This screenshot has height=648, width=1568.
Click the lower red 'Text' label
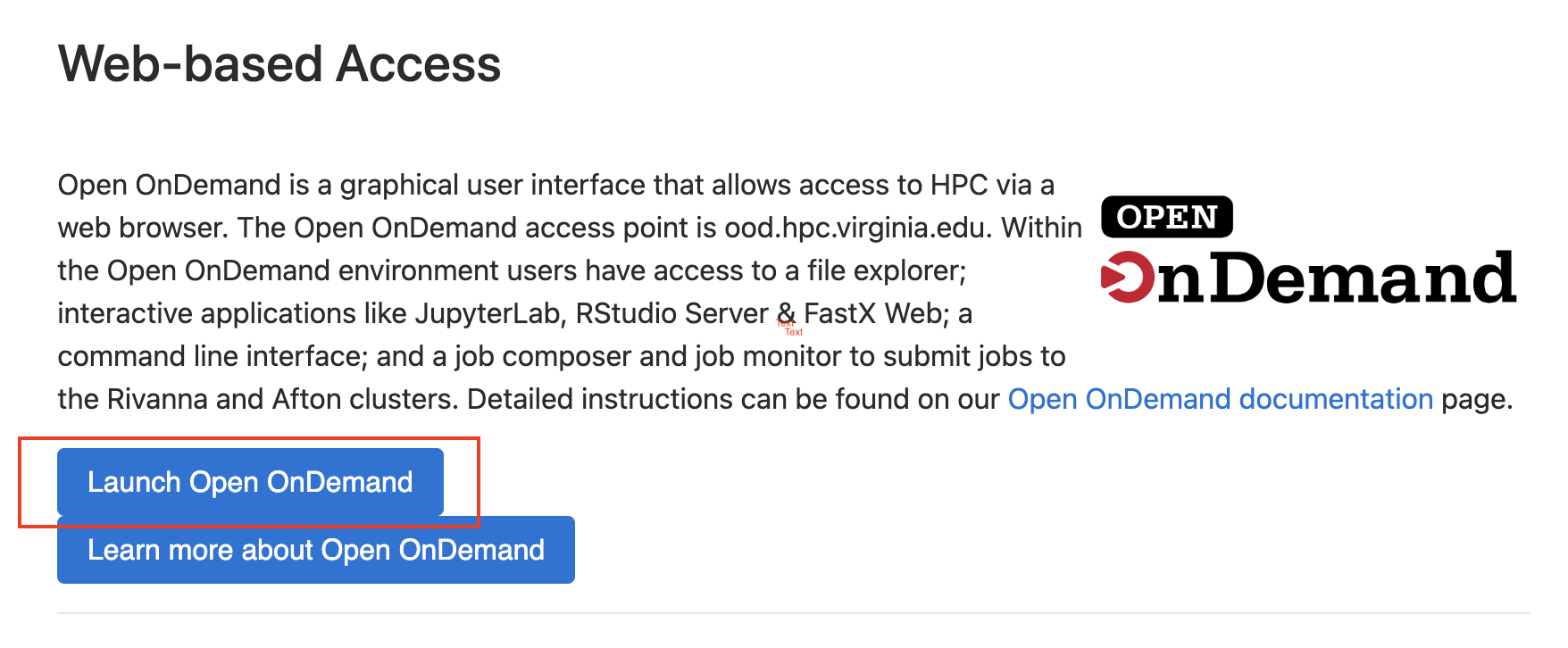coord(795,332)
